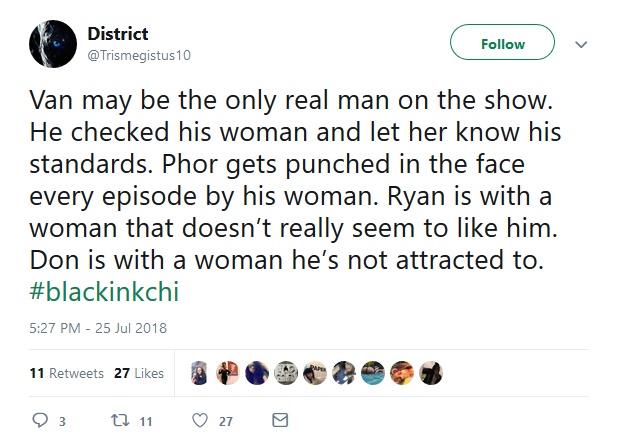This screenshot has width=617, height=444.
Task: Open the @Trismegistus10 handle link
Action: pos(139,56)
